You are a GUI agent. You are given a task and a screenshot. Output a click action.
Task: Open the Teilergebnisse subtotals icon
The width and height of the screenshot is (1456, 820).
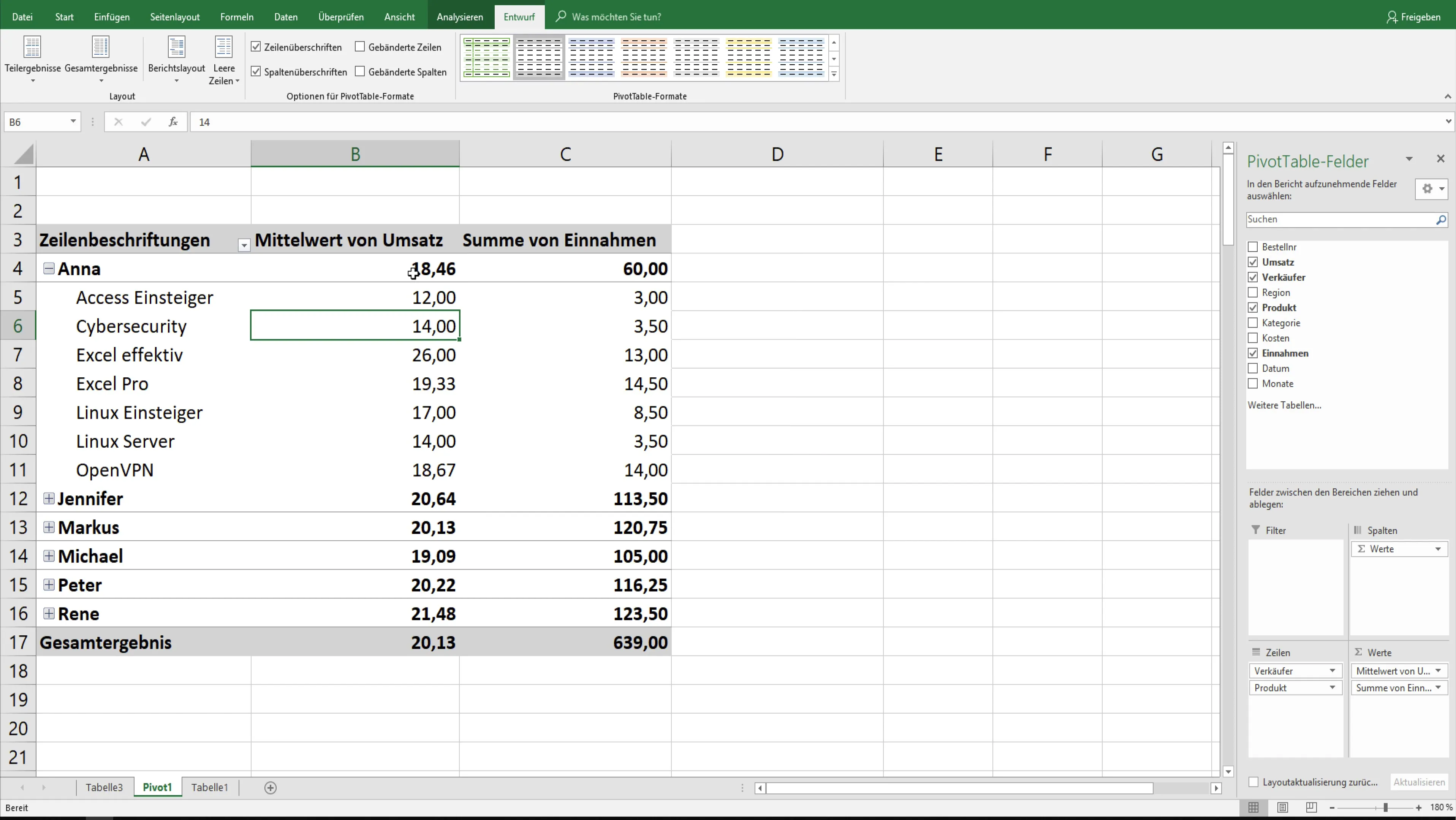click(32, 47)
